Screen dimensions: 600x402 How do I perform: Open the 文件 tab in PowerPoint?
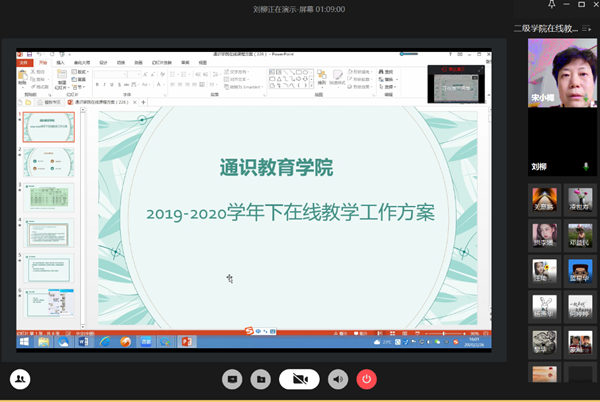(25, 62)
